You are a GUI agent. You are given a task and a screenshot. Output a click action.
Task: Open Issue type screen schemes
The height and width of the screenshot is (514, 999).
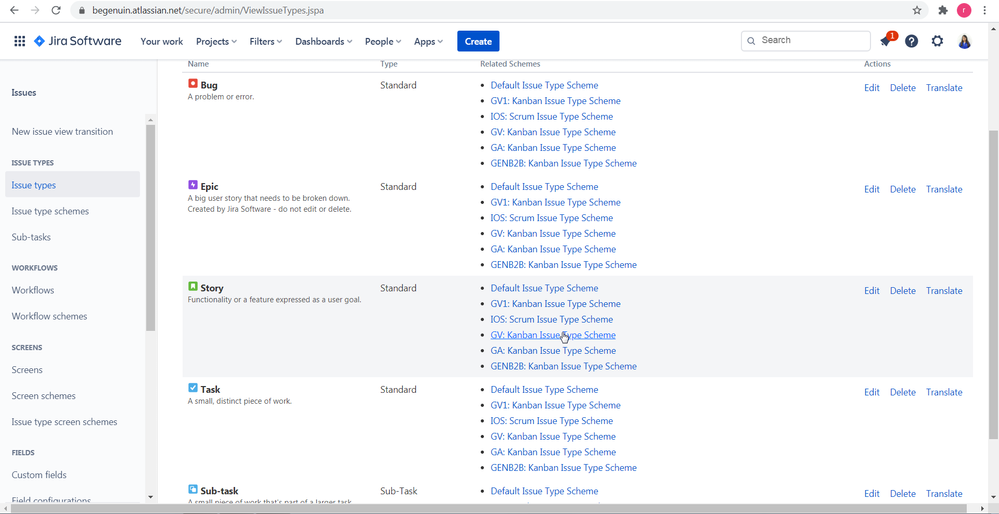64,422
